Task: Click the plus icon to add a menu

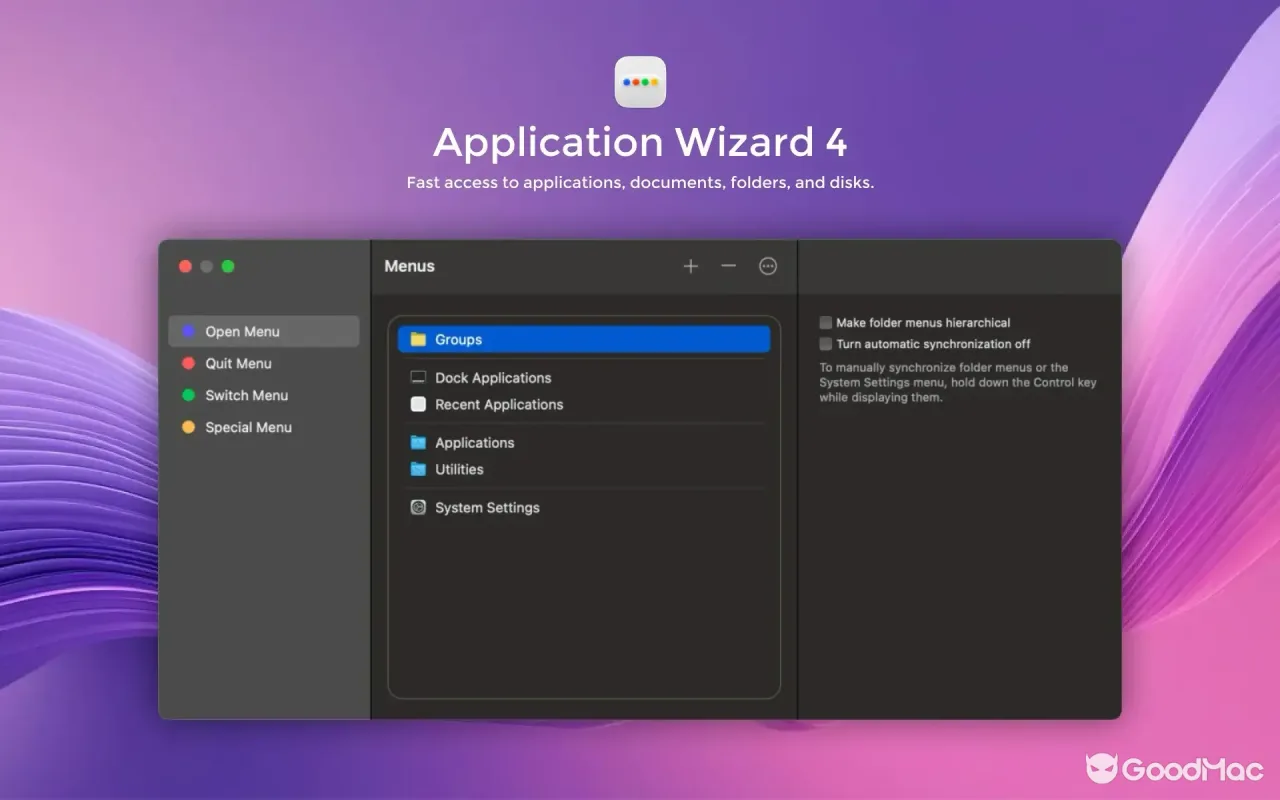Action: point(691,266)
